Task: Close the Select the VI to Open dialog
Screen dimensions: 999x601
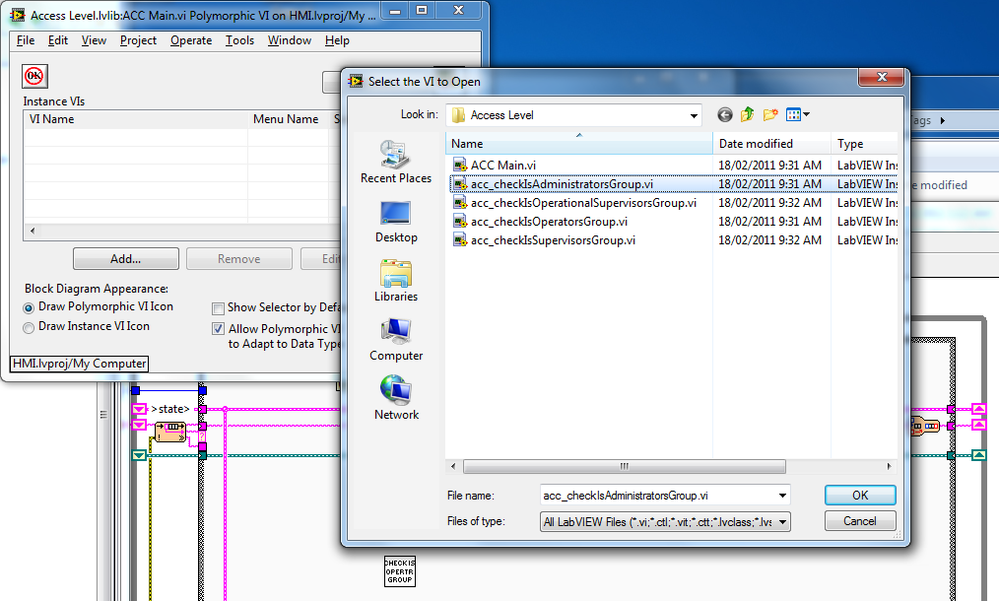Action: (x=882, y=76)
